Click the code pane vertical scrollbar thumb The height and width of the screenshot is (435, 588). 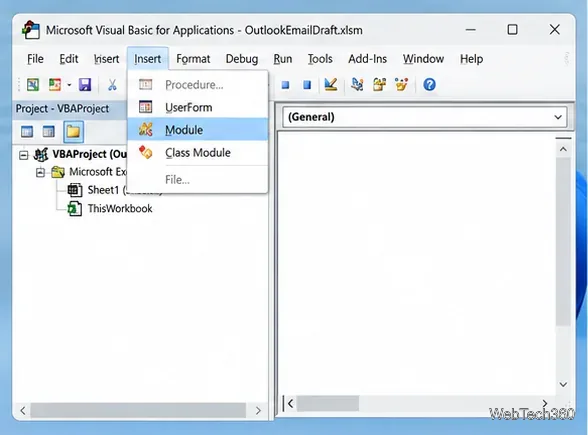(563, 242)
